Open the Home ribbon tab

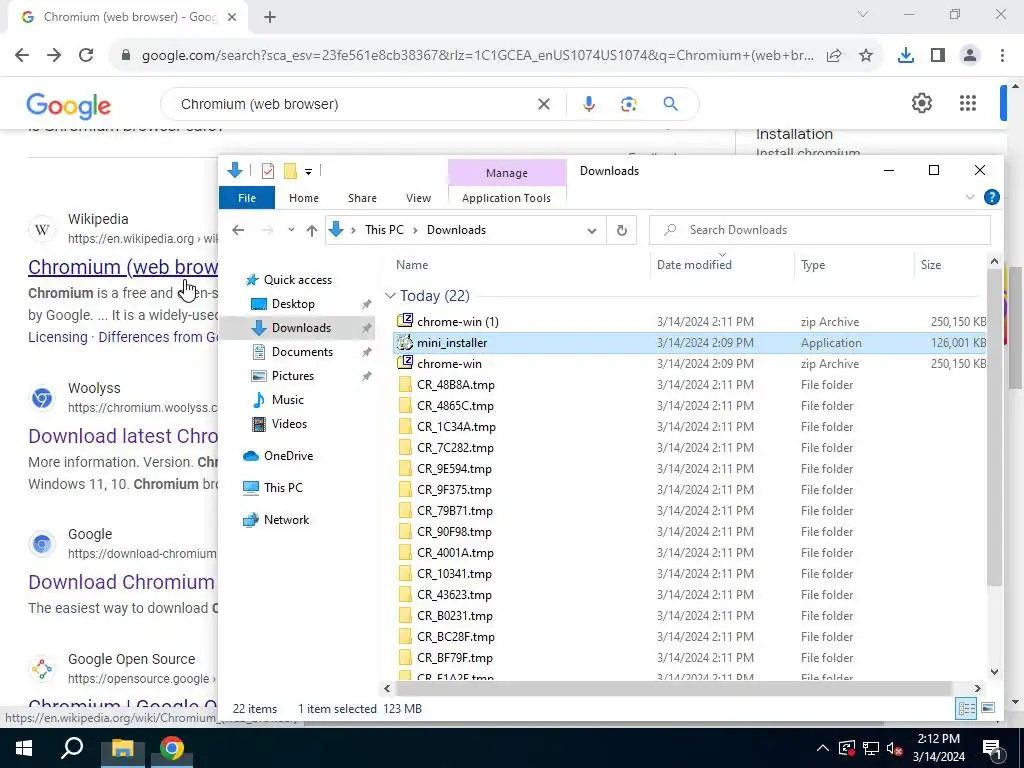[304, 198]
